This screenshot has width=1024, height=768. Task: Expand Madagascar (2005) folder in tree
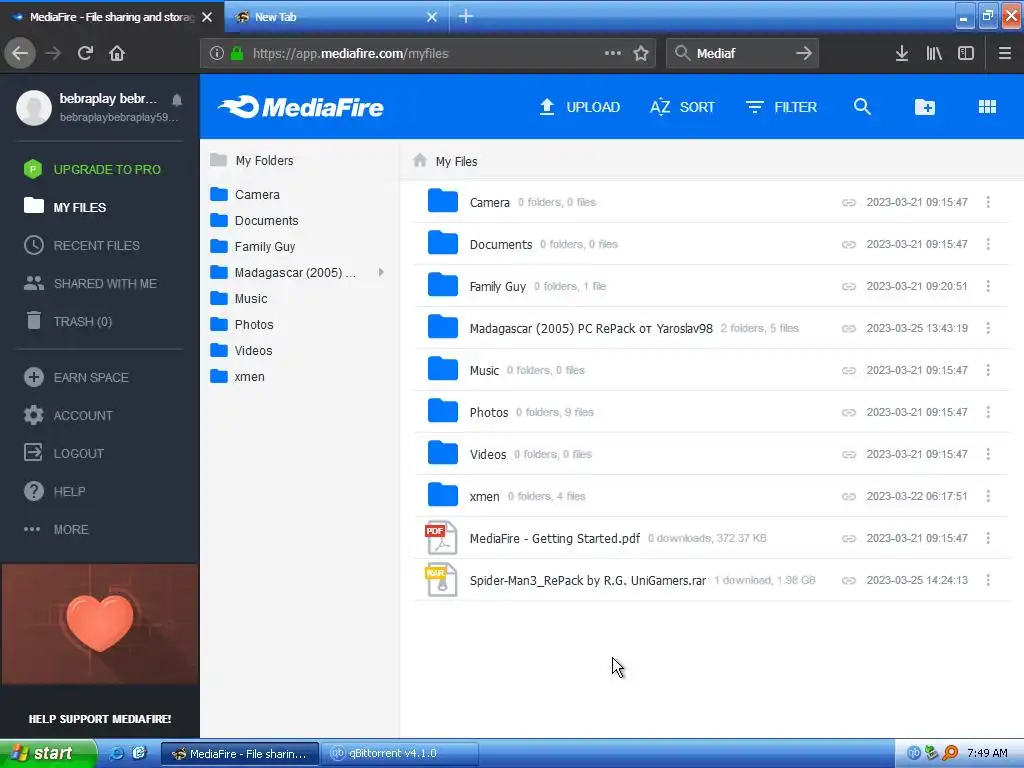pos(381,272)
